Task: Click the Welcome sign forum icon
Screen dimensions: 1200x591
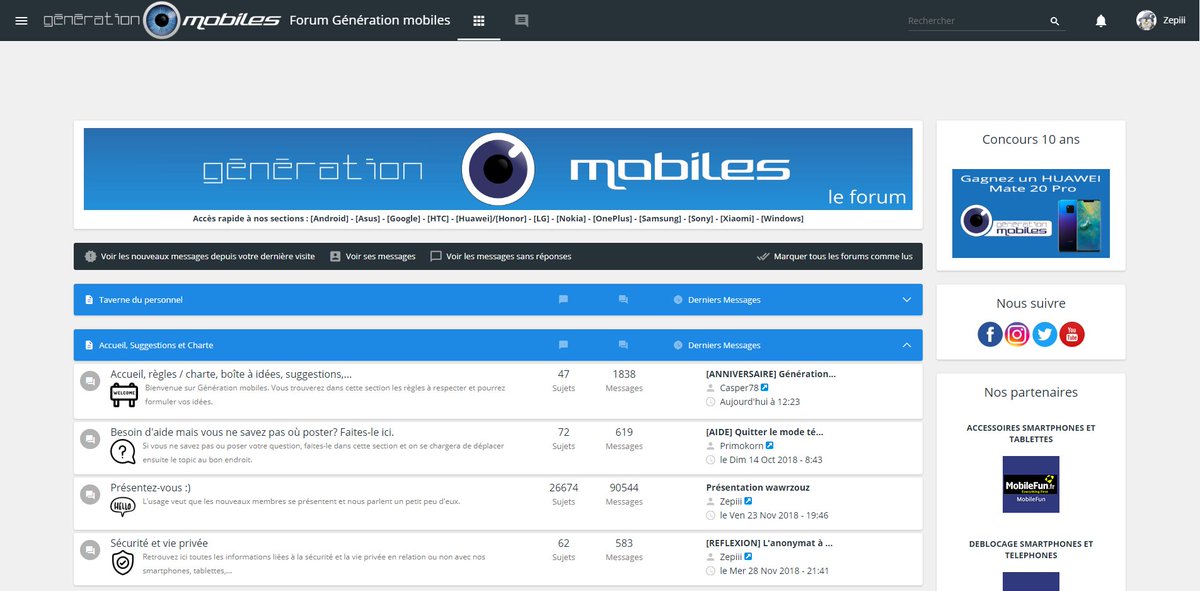Action: (122, 395)
